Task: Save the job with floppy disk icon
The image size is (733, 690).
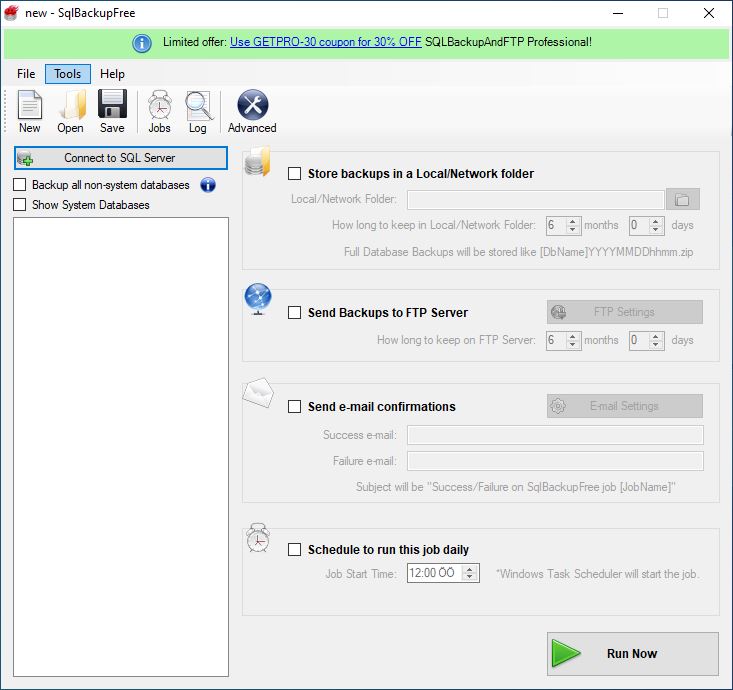Action: (112, 111)
